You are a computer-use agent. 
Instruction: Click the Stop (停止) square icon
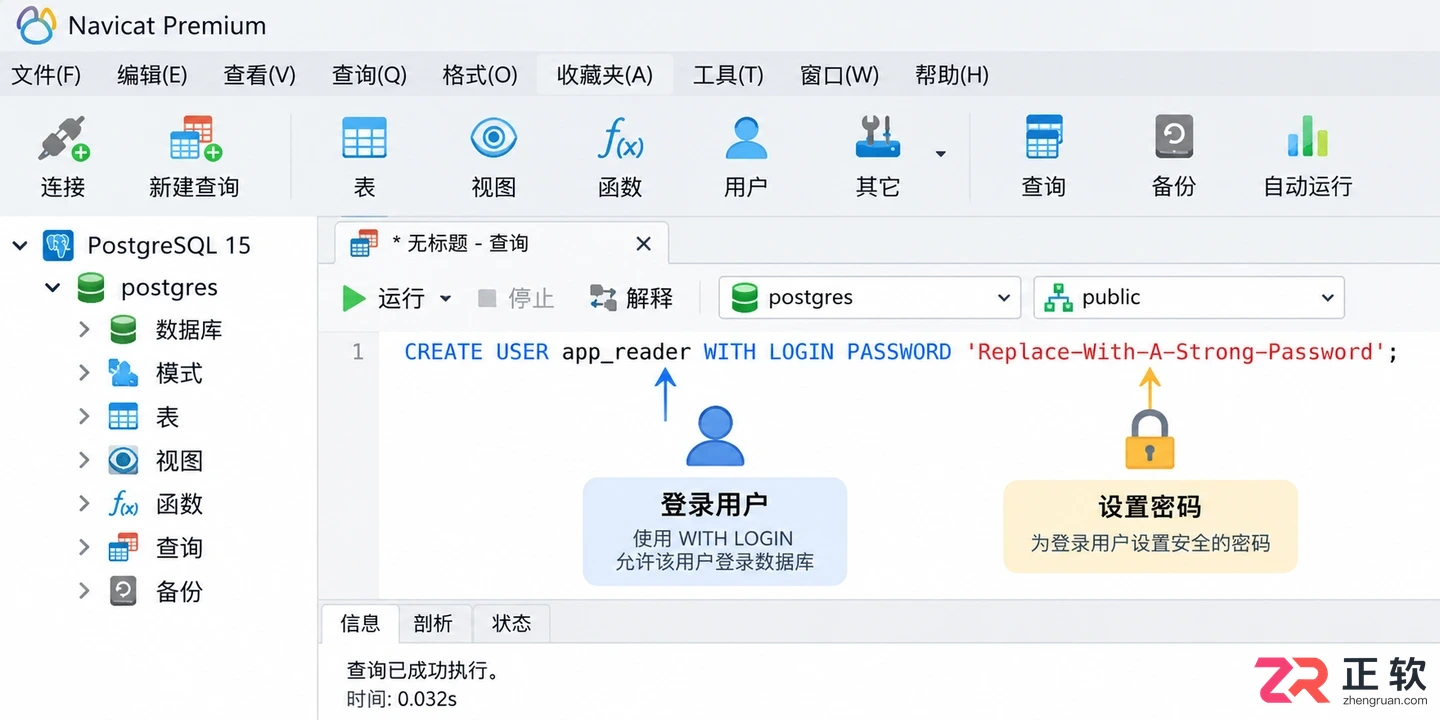(487, 298)
